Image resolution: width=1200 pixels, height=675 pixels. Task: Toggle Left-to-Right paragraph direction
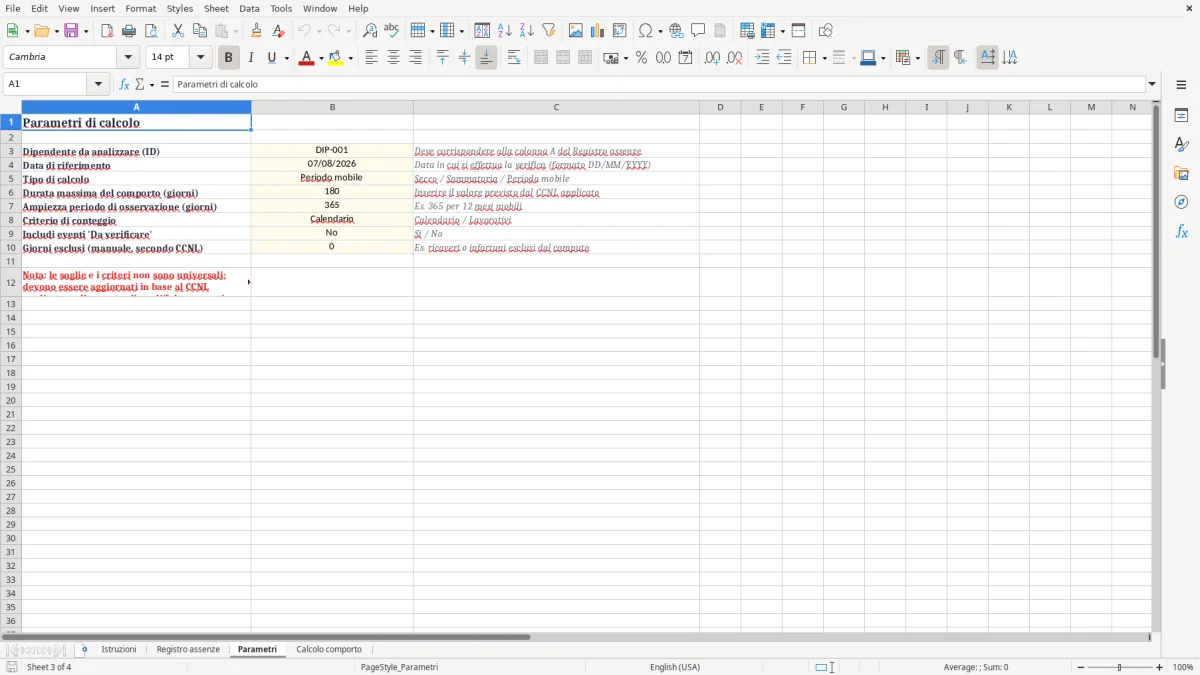coord(938,58)
